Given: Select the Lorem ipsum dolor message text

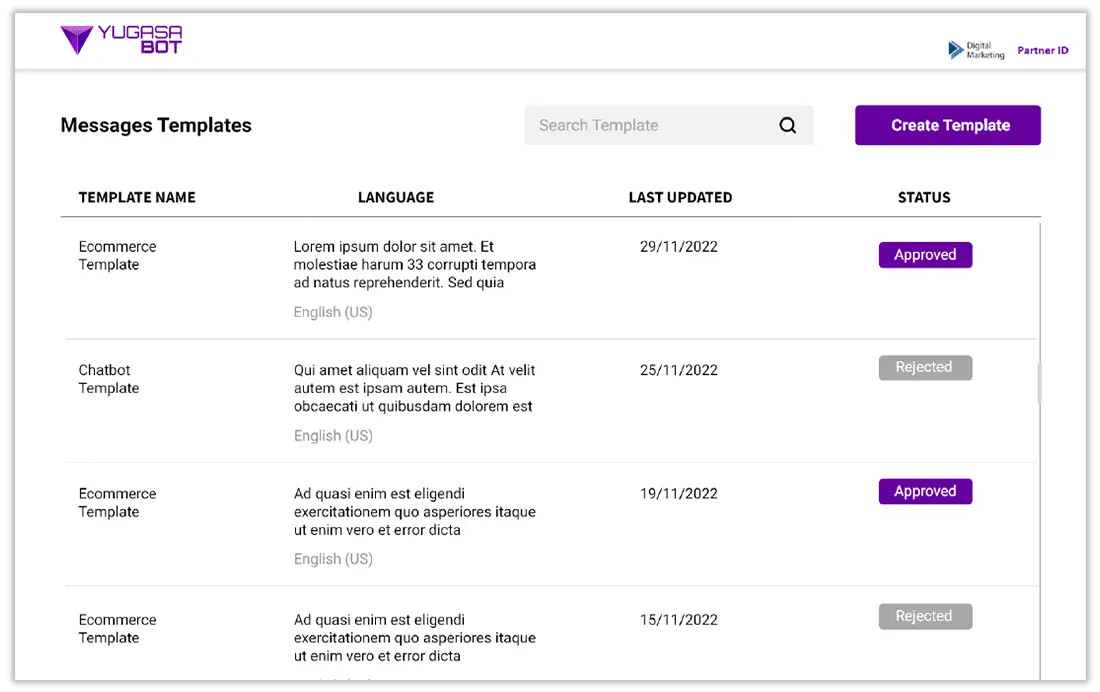Looking at the screenshot, I should click(x=415, y=265).
